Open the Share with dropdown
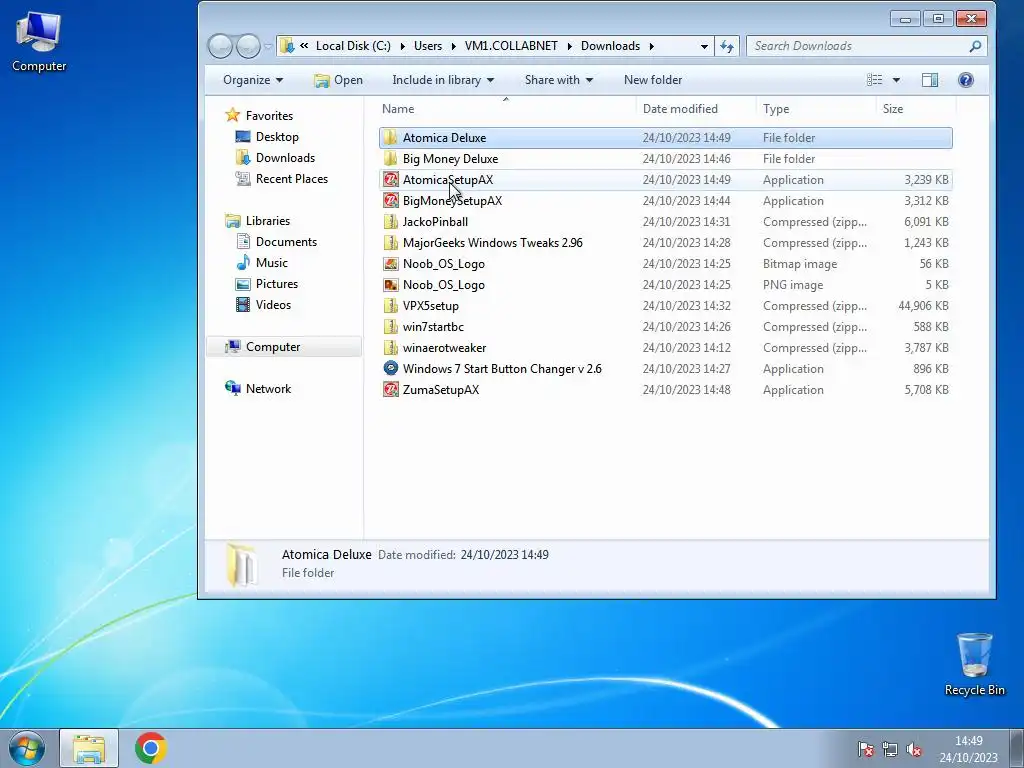Viewport: 1024px width, 768px height. pyautogui.click(x=558, y=80)
